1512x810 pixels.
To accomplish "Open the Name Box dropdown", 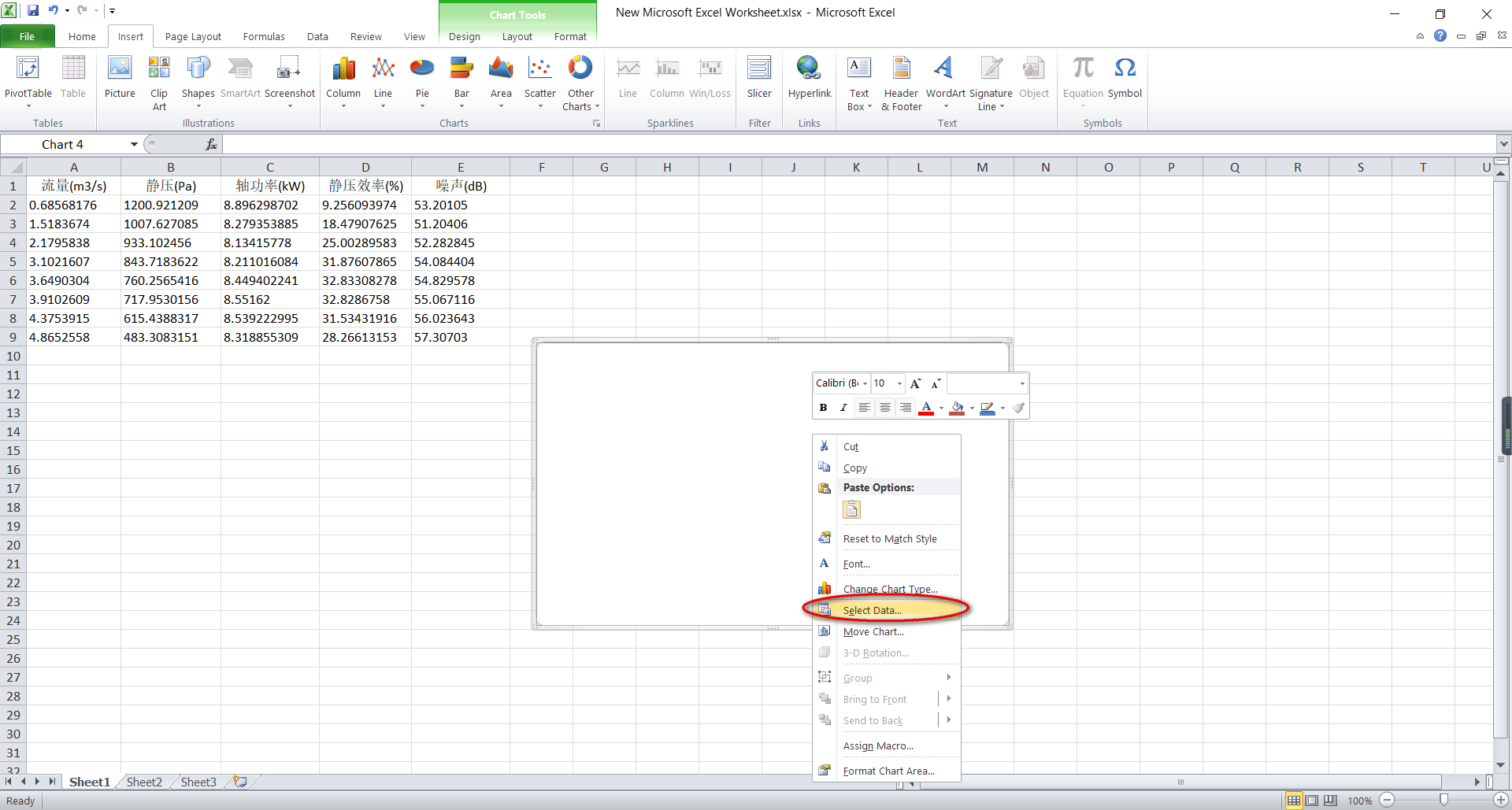I will [134, 144].
